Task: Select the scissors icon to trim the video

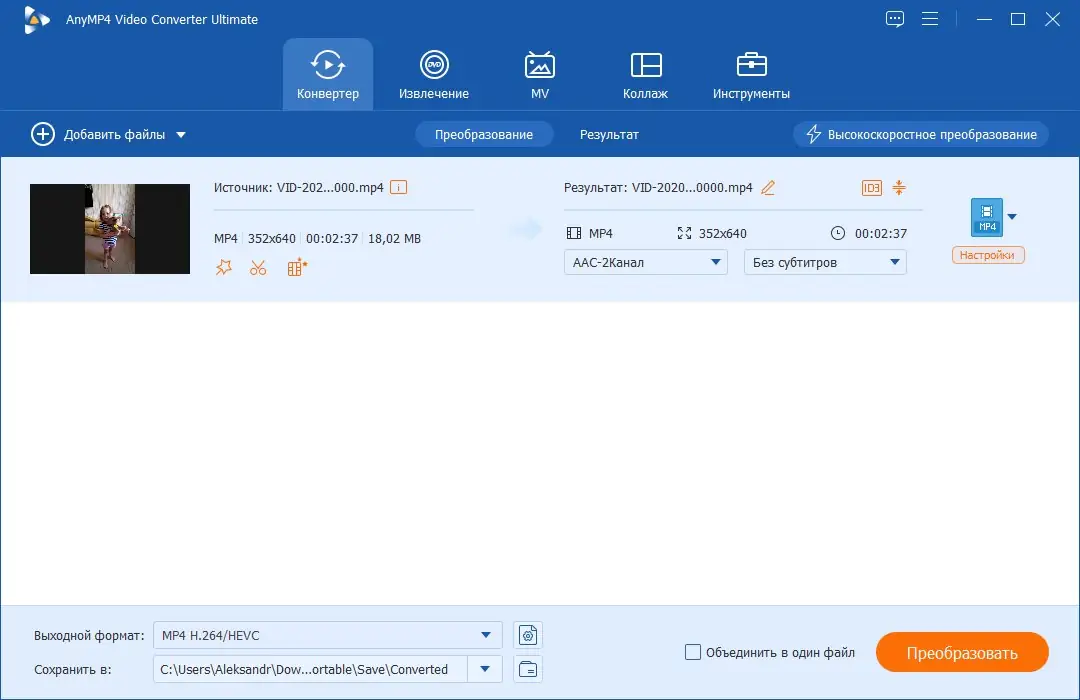Action: [258, 267]
